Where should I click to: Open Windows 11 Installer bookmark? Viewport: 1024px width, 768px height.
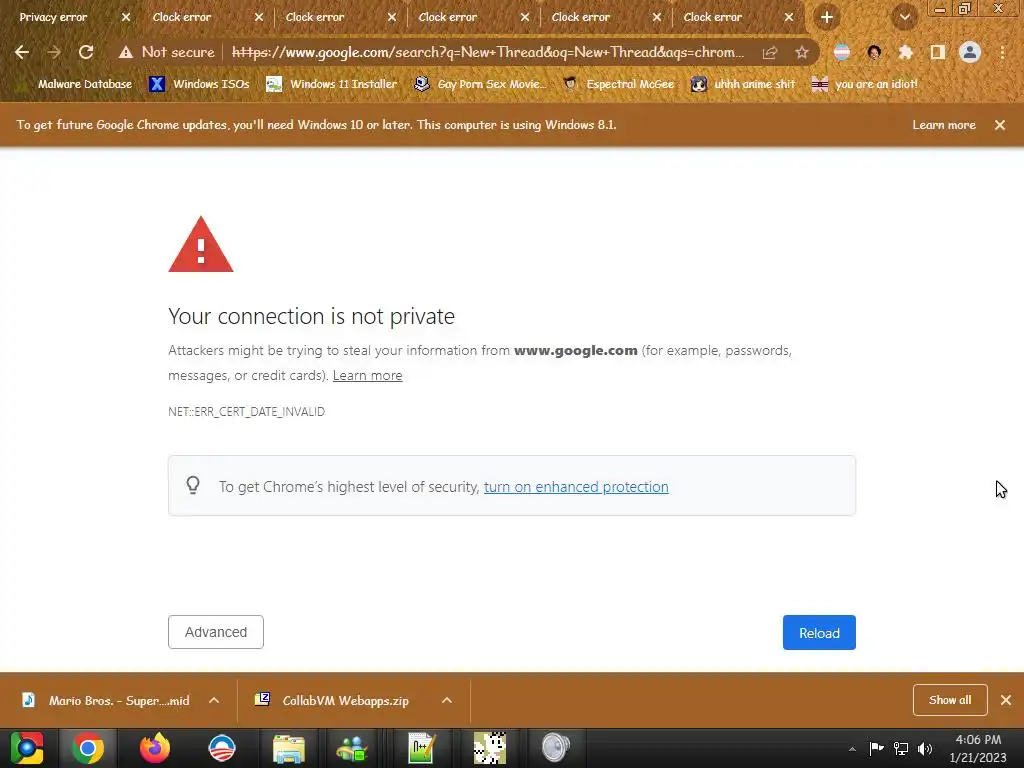coord(332,84)
